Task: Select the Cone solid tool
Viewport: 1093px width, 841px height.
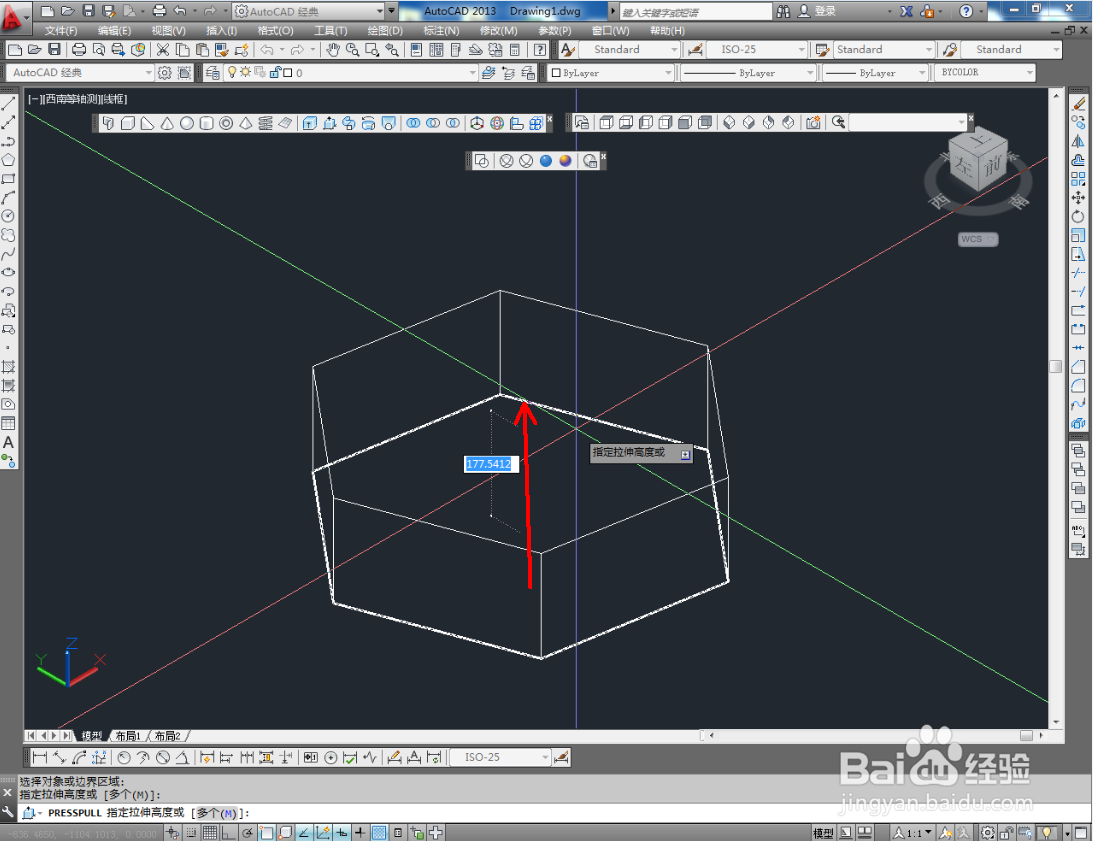Action: 167,123
